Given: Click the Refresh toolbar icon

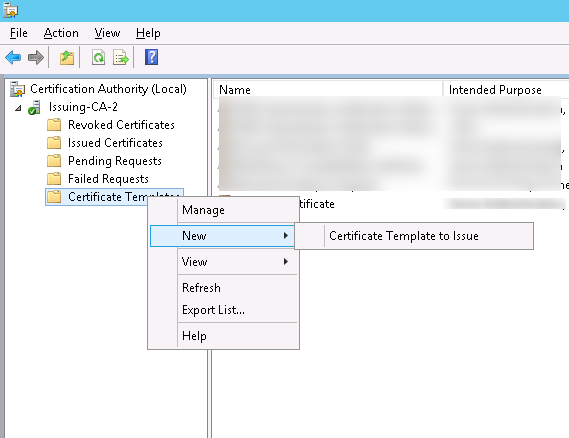Looking at the screenshot, I should [x=98, y=57].
